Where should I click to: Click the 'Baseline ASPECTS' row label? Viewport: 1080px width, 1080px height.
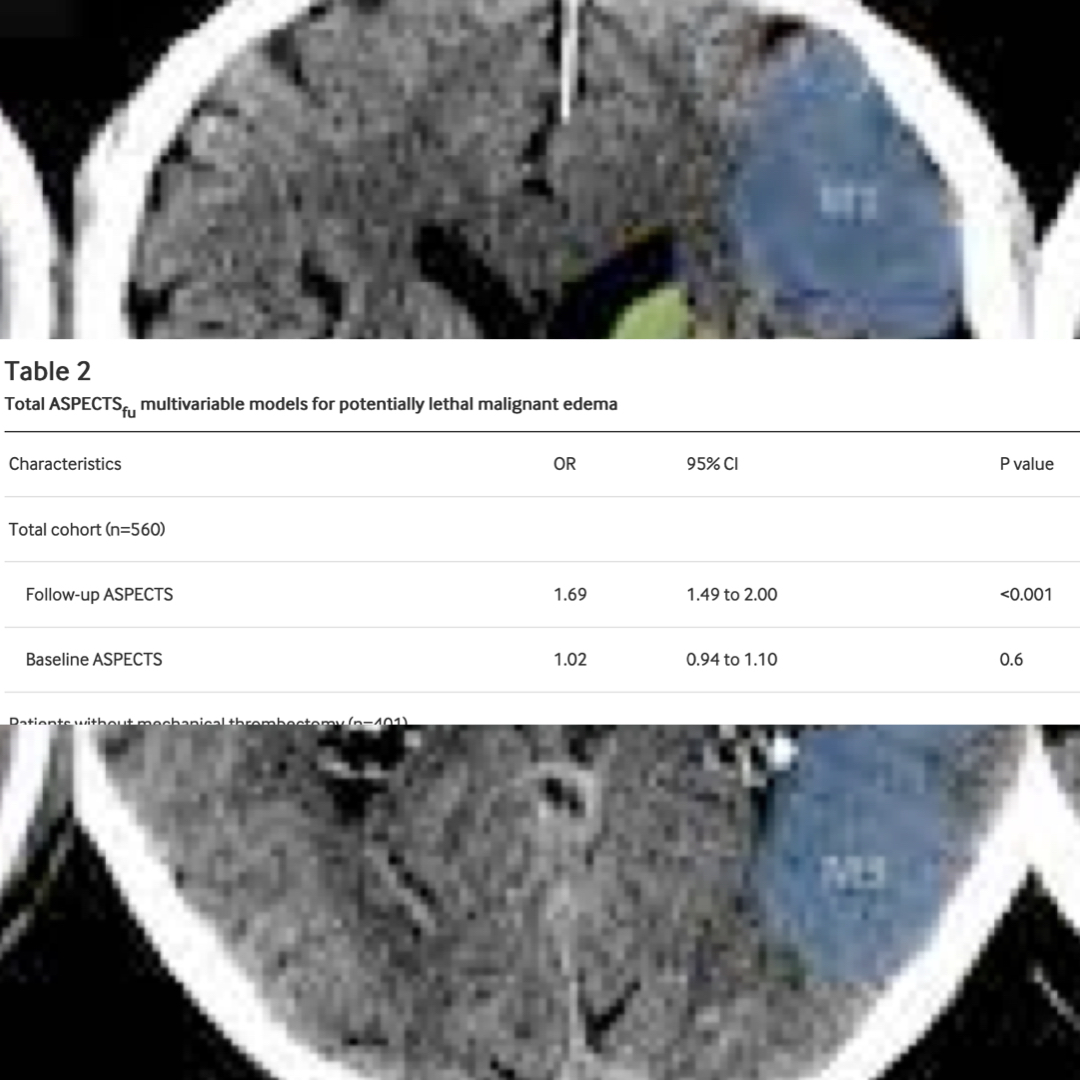[x=94, y=659]
